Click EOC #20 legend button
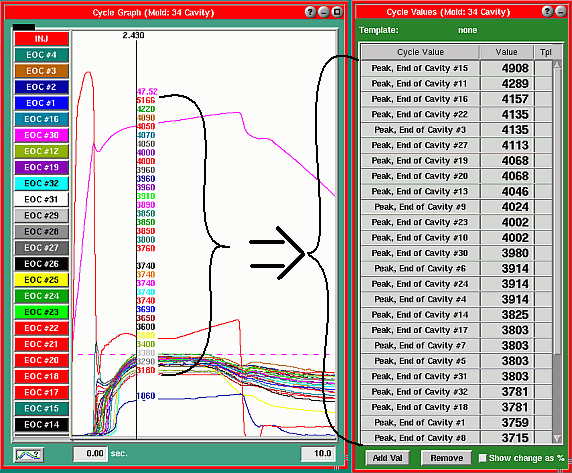This screenshot has height=473, width=572. click(42, 360)
